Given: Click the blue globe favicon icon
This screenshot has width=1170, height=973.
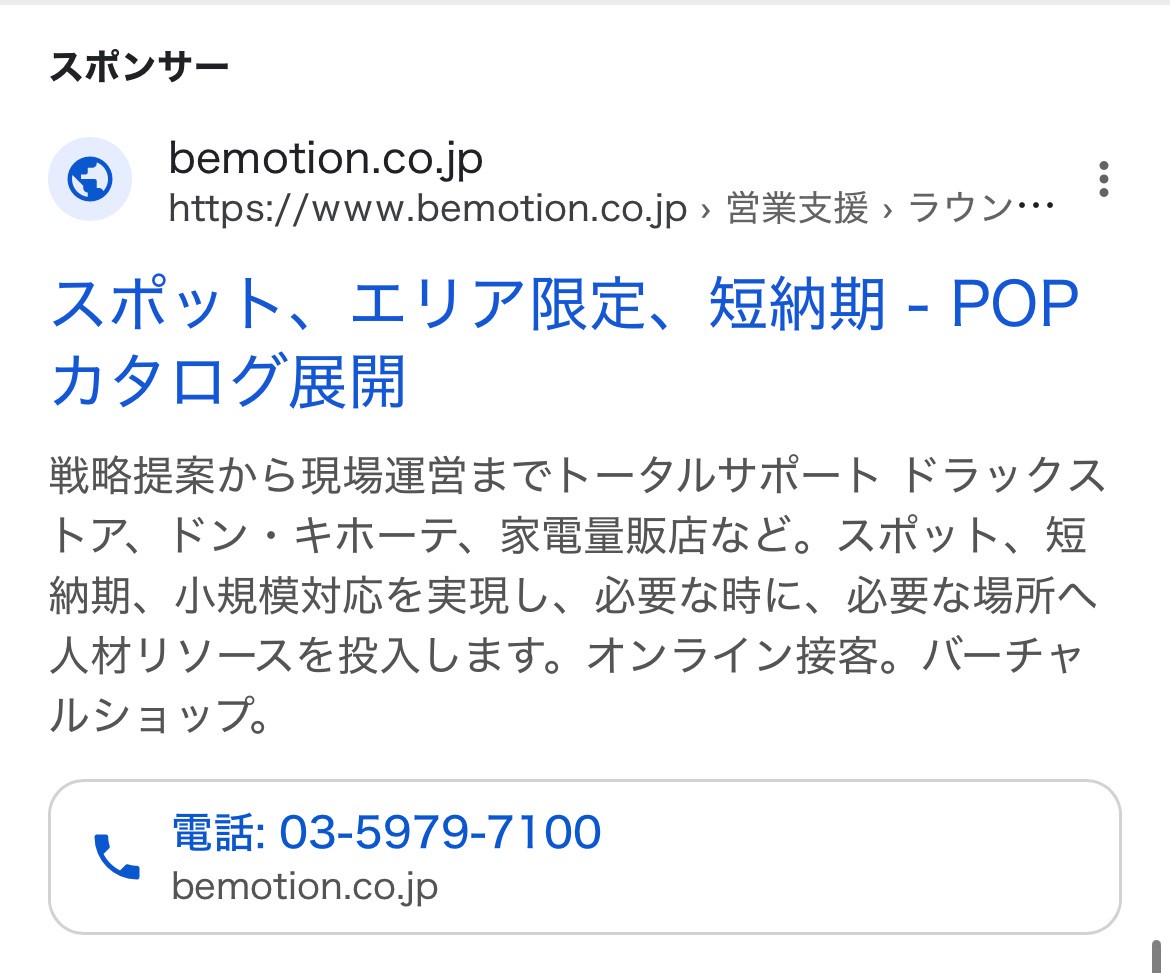Looking at the screenshot, I should tap(89, 178).
